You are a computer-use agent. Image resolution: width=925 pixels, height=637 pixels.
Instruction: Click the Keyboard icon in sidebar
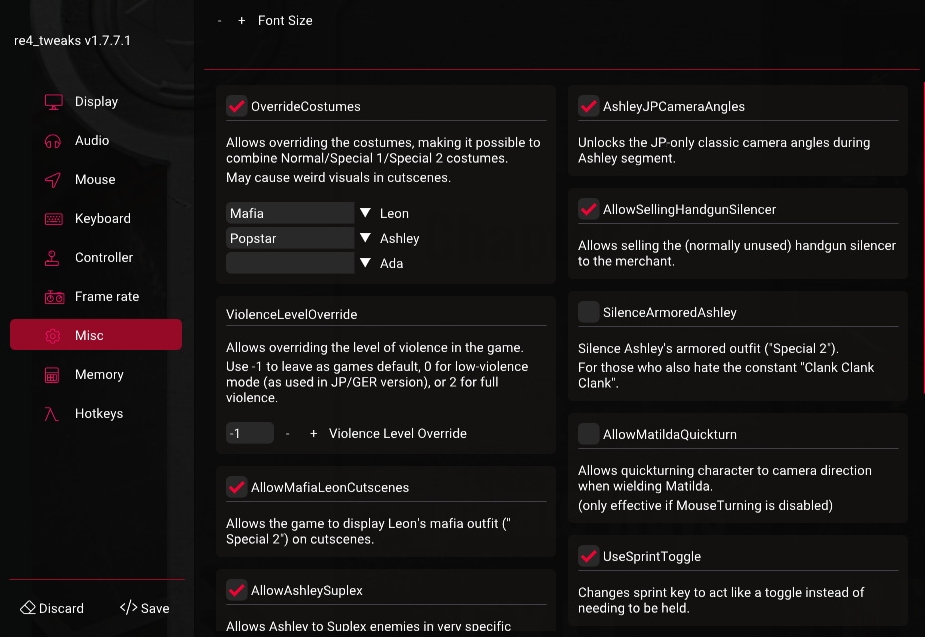tap(54, 219)
